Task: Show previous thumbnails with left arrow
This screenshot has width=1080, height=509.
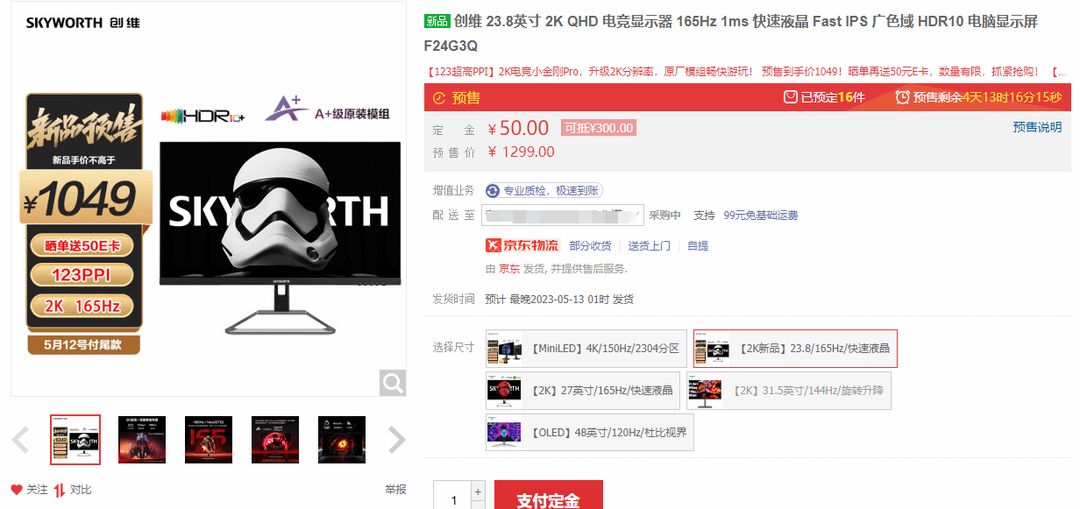Action: pos(21,439)
